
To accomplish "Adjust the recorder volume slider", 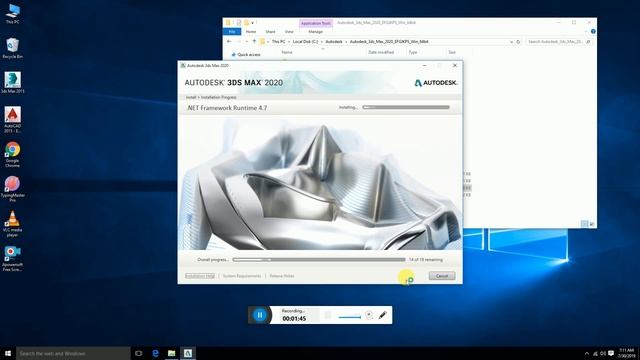I will point(350,316).
